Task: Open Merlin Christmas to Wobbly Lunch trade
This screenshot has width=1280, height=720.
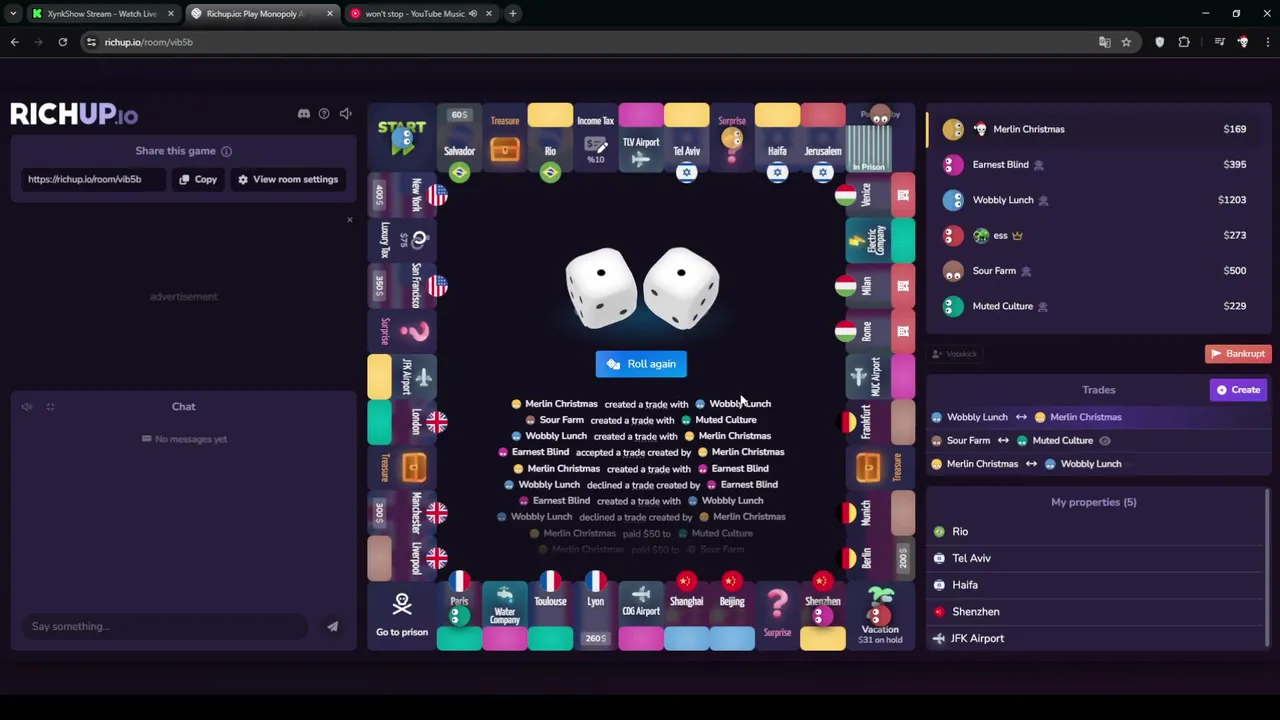Action: [x=1097, y=464]
